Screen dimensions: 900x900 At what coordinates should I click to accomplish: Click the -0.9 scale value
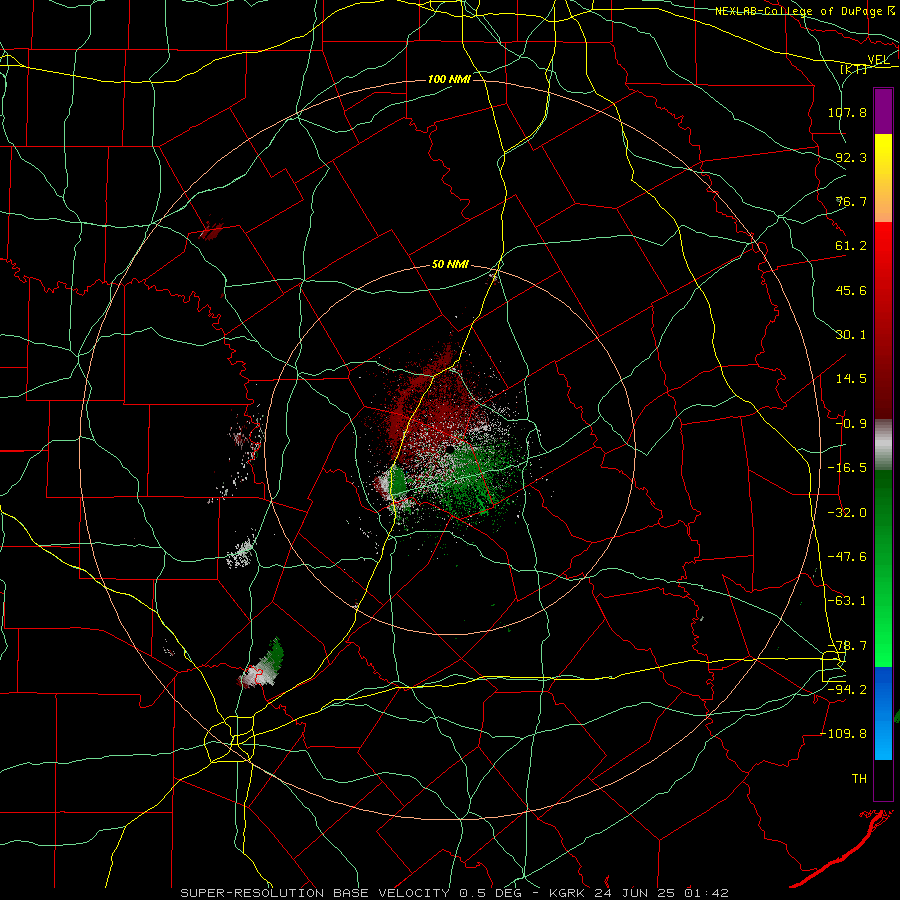[851, 424]
